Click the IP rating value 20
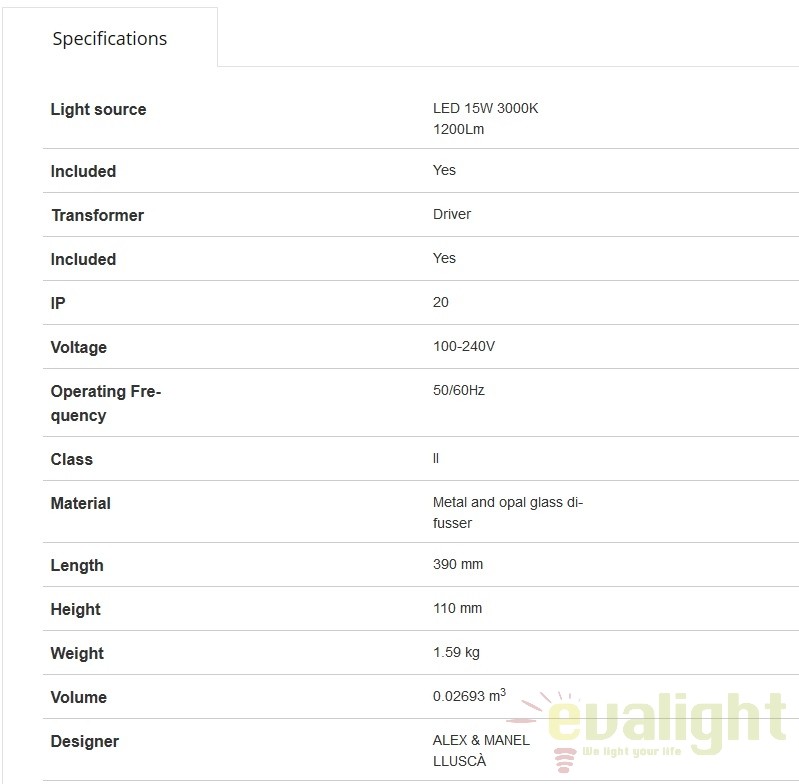799x784 pixels. (x=440, y=302)
